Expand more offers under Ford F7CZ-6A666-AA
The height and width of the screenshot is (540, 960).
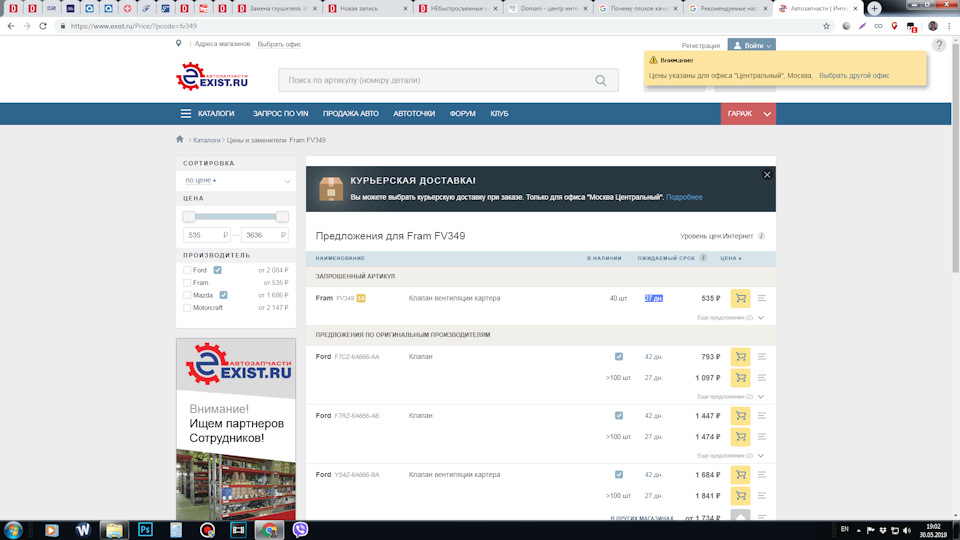730,397
